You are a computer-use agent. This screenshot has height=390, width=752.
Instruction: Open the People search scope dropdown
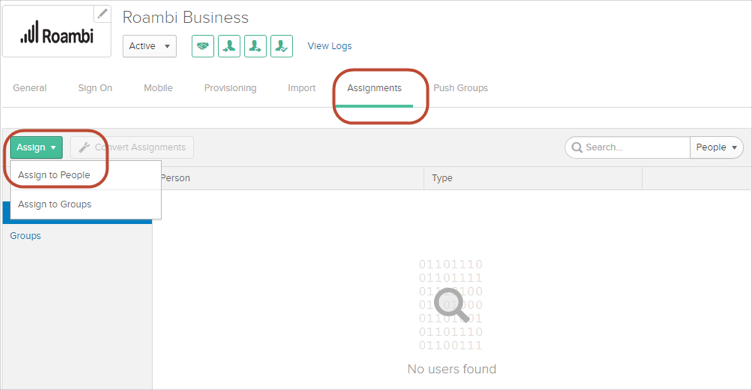click(x=717, y=147)
